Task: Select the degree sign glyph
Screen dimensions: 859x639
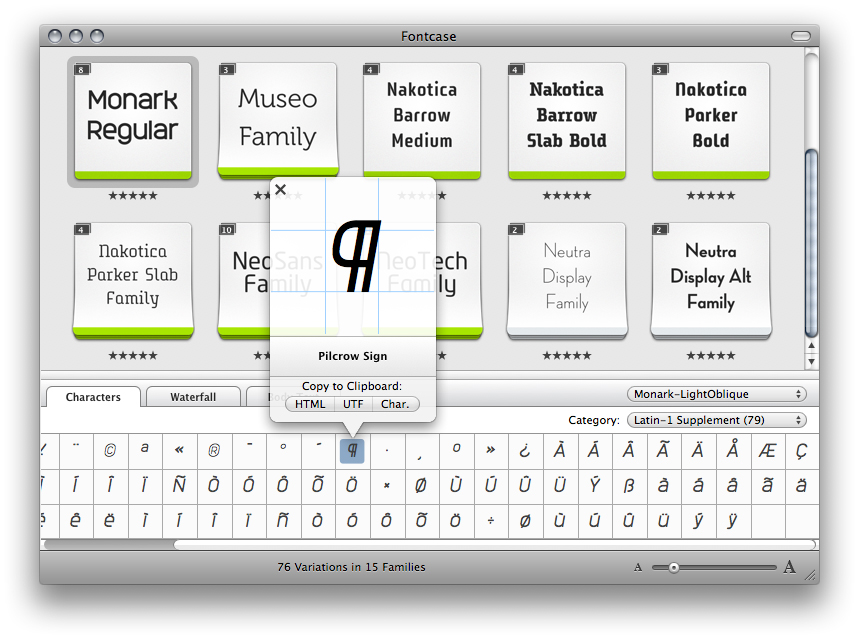Action: 283,450
